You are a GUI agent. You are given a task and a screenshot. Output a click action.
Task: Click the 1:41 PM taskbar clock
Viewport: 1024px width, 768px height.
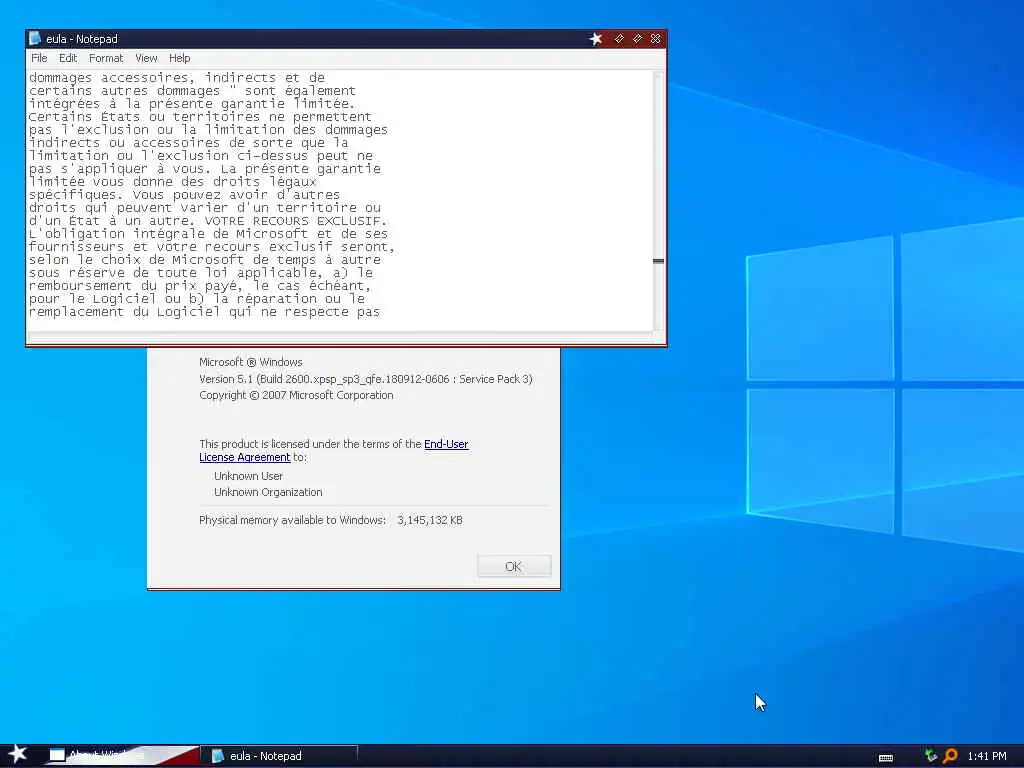click(x=987, y=756)
